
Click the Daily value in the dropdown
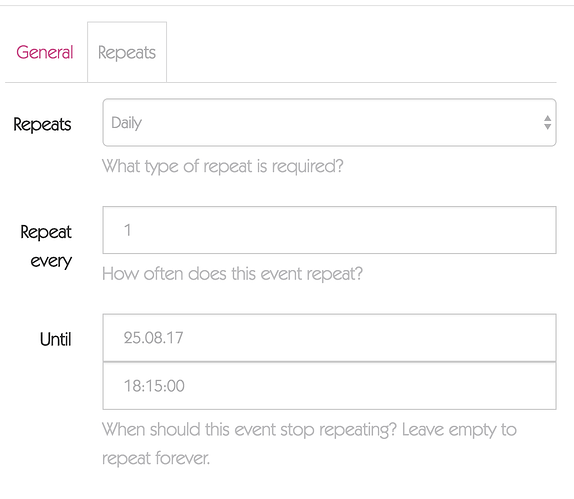(127, 123)
